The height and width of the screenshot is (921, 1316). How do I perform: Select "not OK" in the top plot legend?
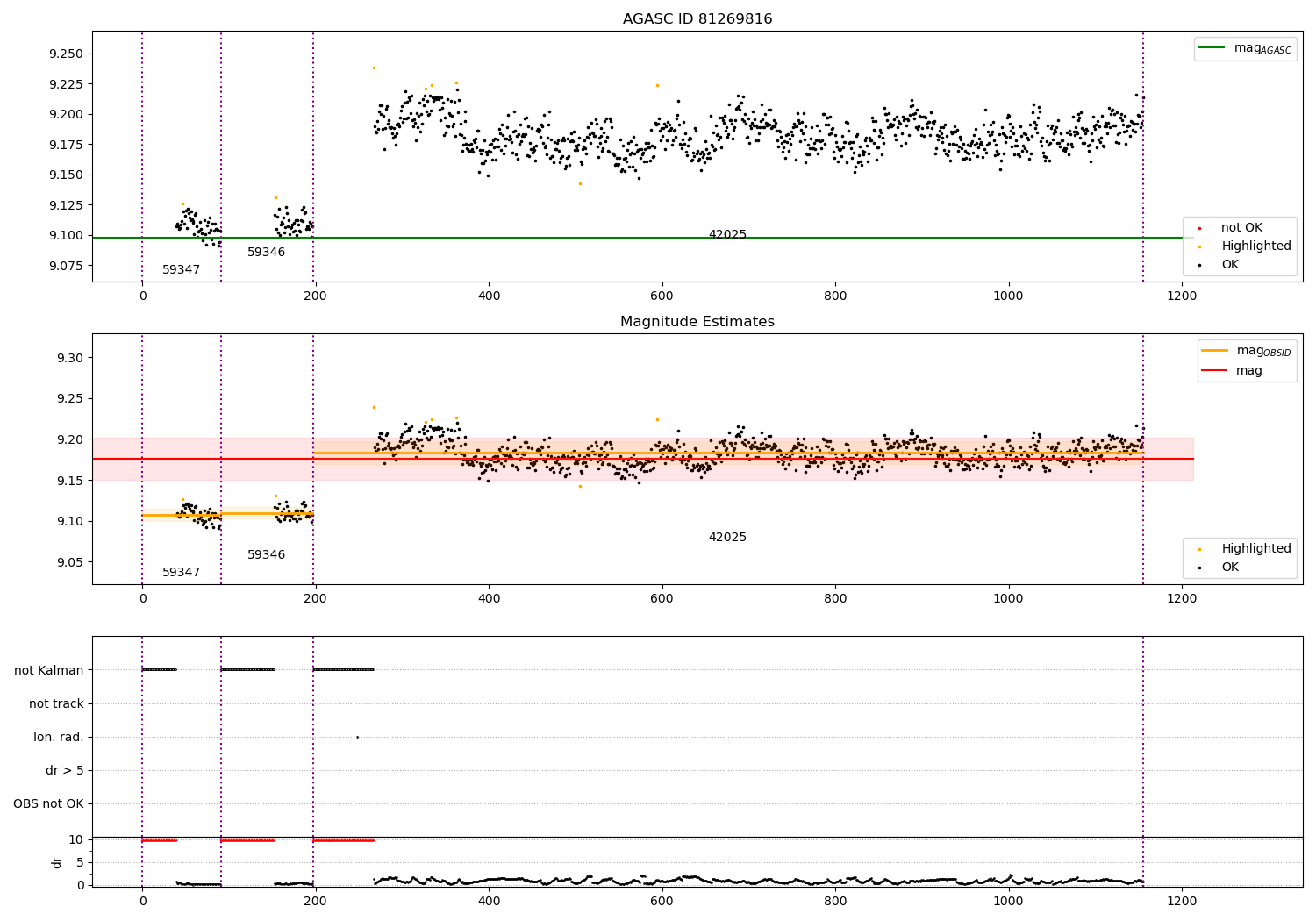tap(1241, 228)
